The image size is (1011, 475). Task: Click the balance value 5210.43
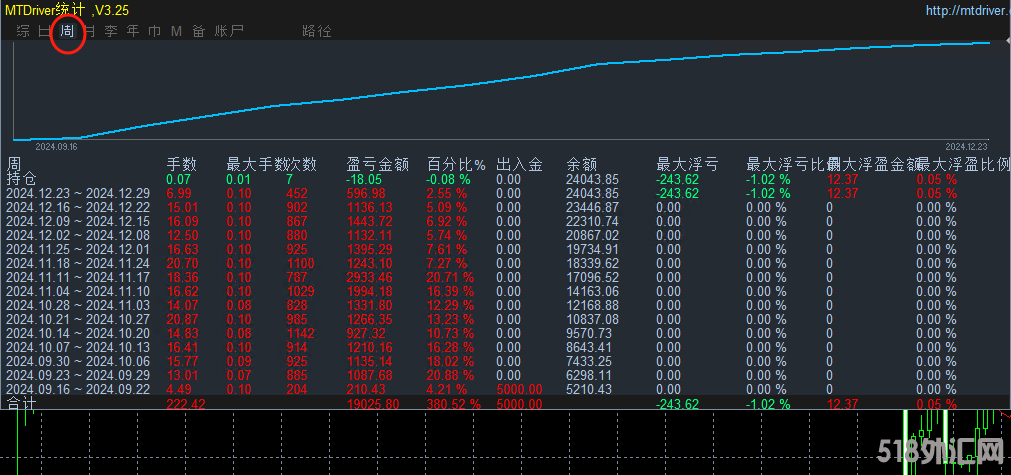[x=589, y=389]
